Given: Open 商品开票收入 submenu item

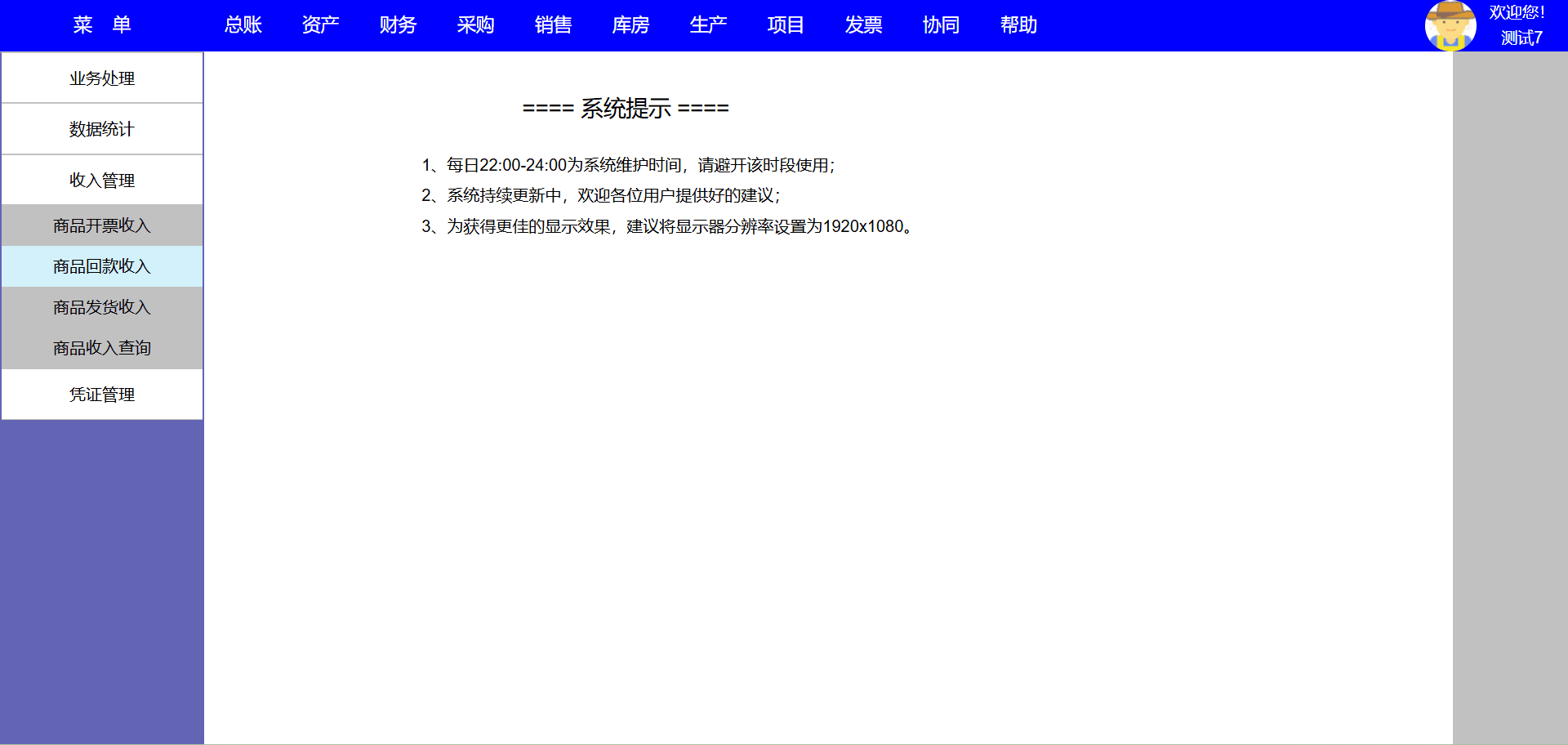Looking at the screenshot, I should tap(102, 225).
